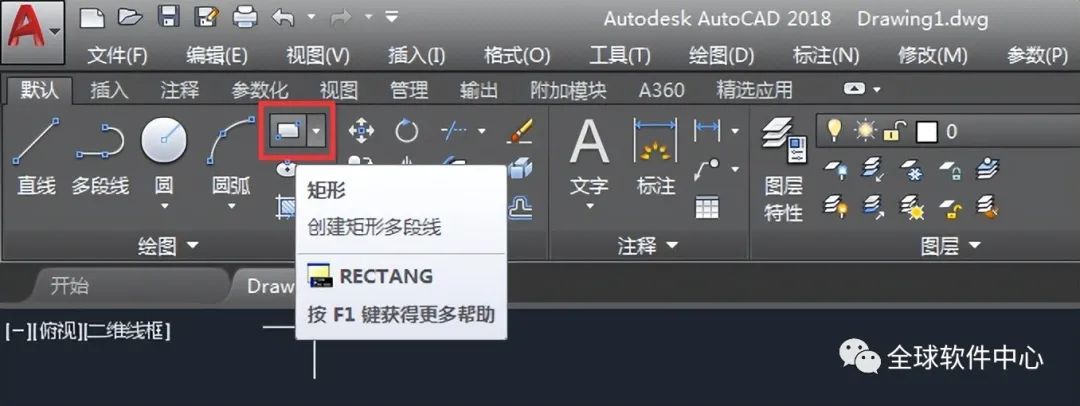Click the Undo arrow icon
1080x406 pixels.
284,17
